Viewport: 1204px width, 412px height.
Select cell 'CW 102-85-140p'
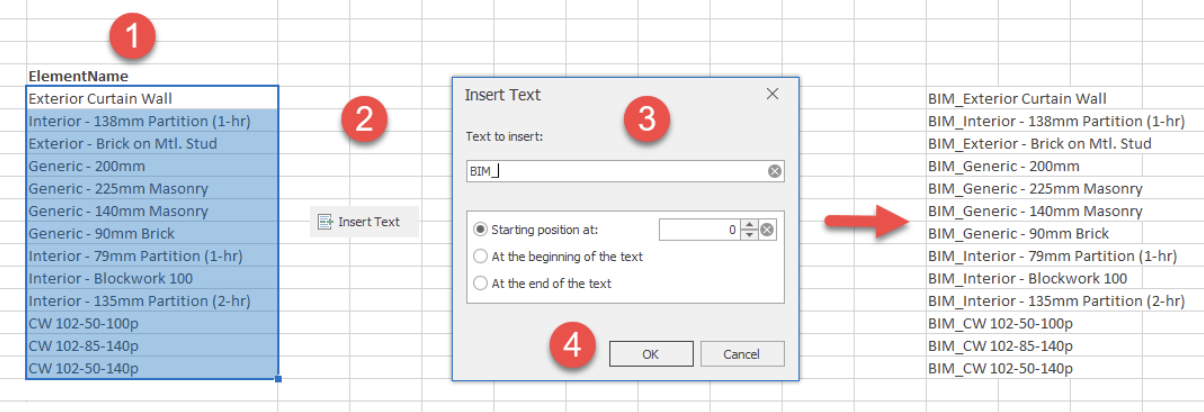pos(152,346)
